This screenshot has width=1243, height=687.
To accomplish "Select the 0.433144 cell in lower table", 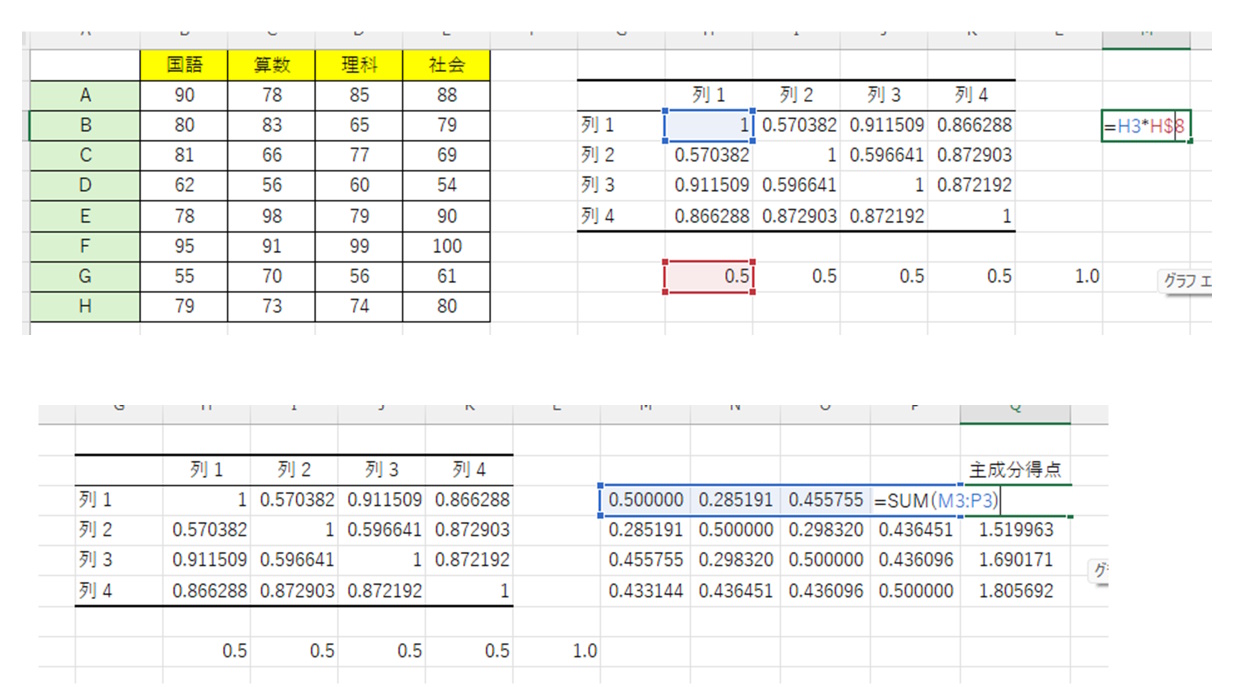I will (x=645, y=591).
